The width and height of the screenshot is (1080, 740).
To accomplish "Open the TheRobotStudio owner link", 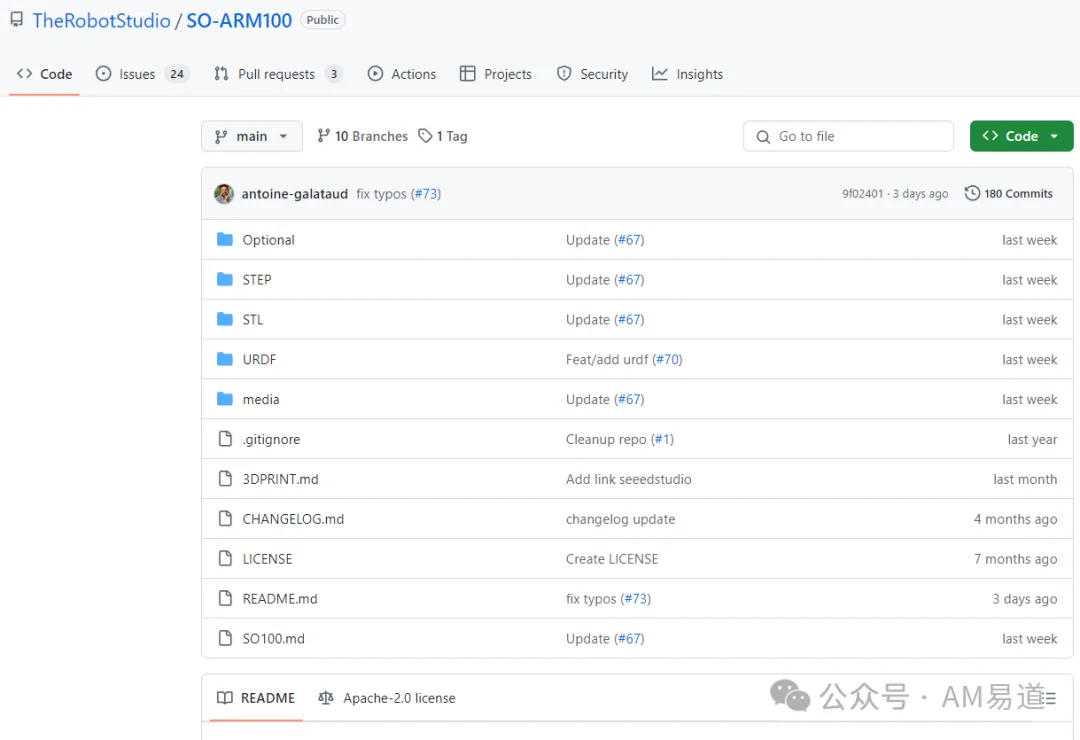I will pos(101,21).
